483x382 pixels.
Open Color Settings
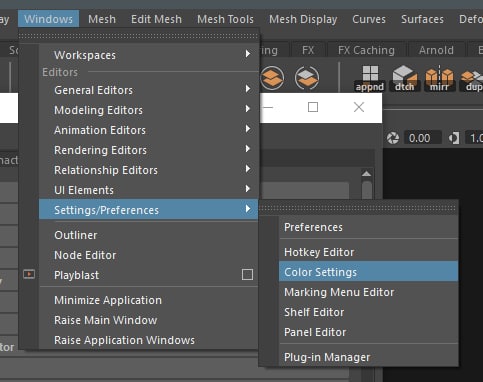pyautogui.click(x=369, y=272)
